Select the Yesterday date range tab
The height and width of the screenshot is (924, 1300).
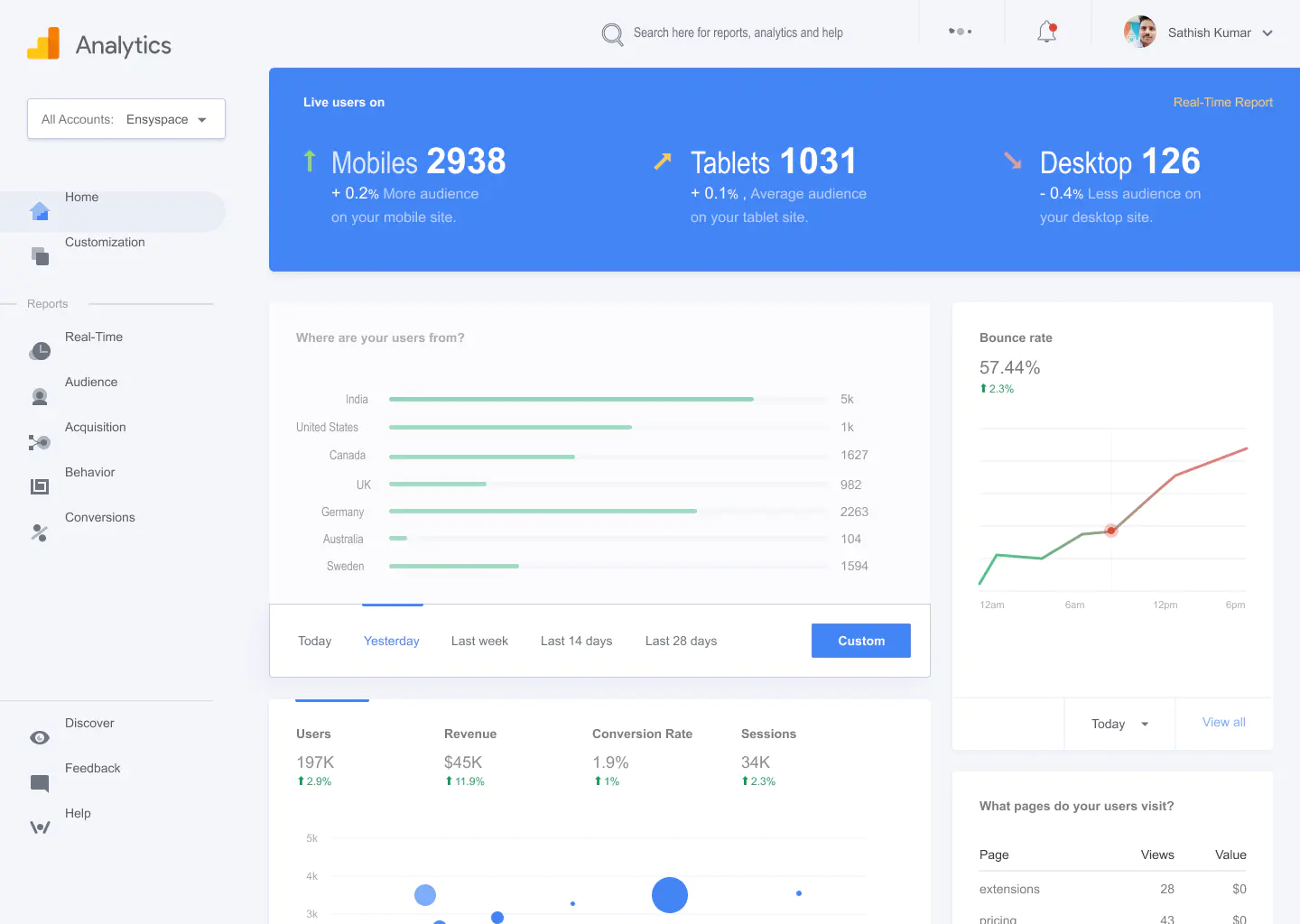pyautogui.click(x=392, y=641)
